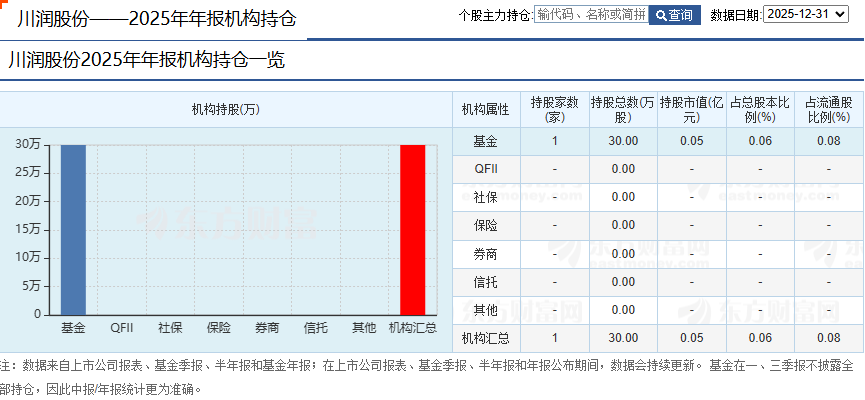
Task: Select the 基金 row label in the table
Action: pyautogui.click(x=485, y=141)
